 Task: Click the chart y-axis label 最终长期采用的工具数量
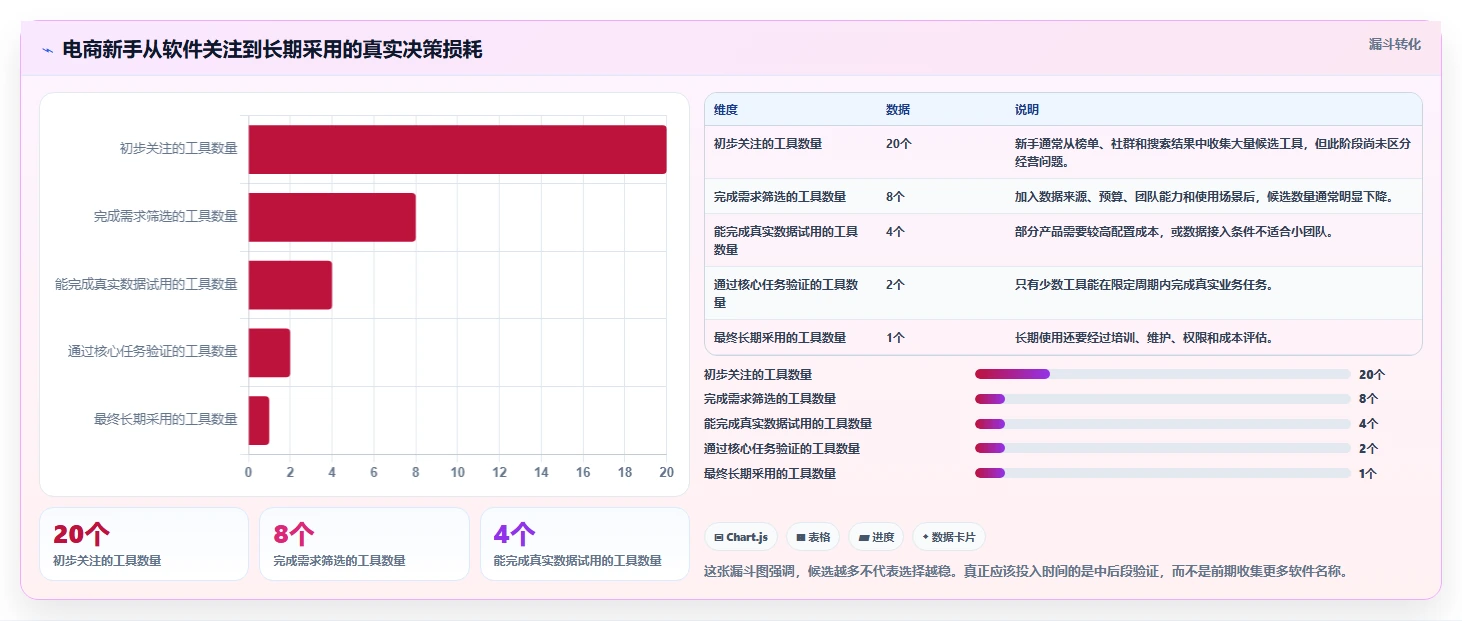(165, 420)
